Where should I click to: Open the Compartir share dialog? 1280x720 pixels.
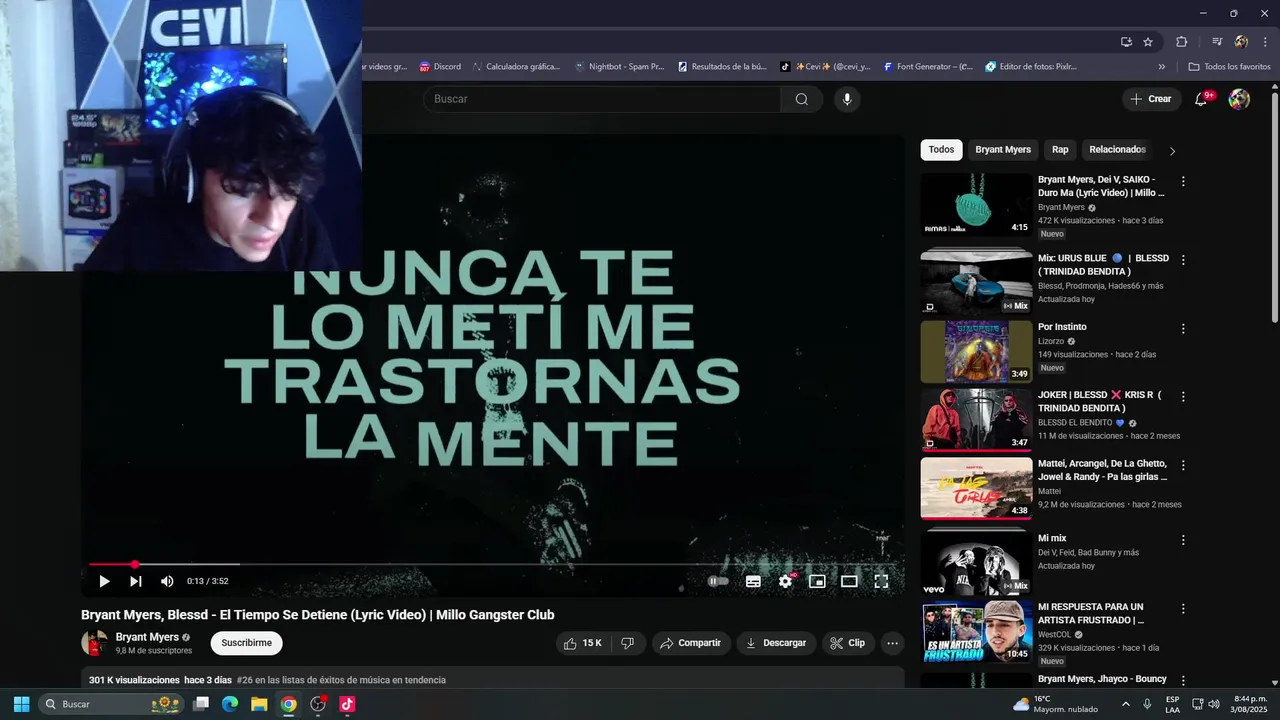tap(691, 643)
